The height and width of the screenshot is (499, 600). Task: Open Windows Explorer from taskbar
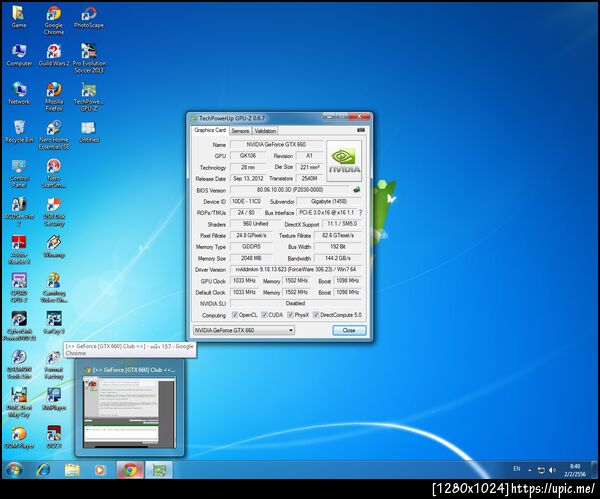coord(72,470)
